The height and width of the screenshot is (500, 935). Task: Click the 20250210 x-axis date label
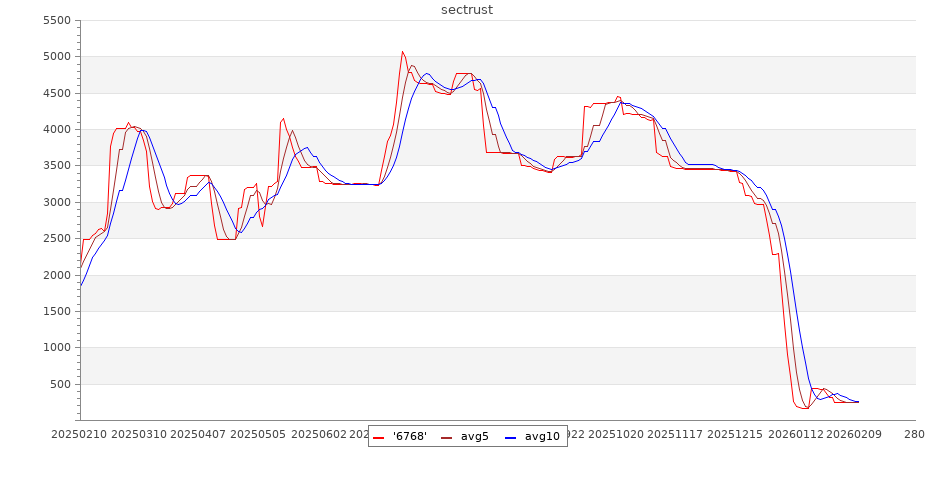(80, 435)
